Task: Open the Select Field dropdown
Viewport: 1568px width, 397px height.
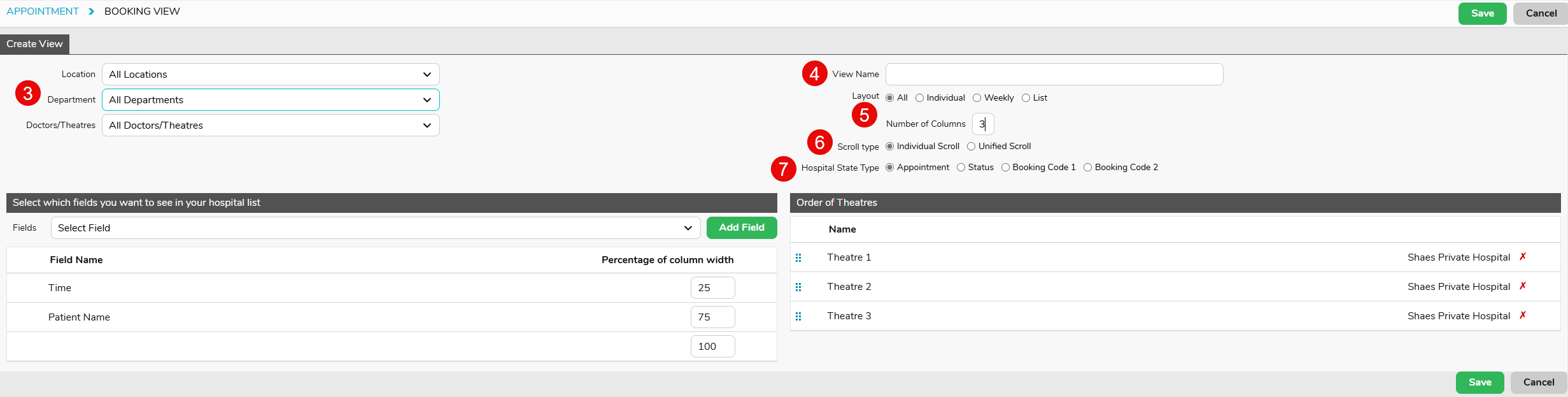Action: pos(375,228)
